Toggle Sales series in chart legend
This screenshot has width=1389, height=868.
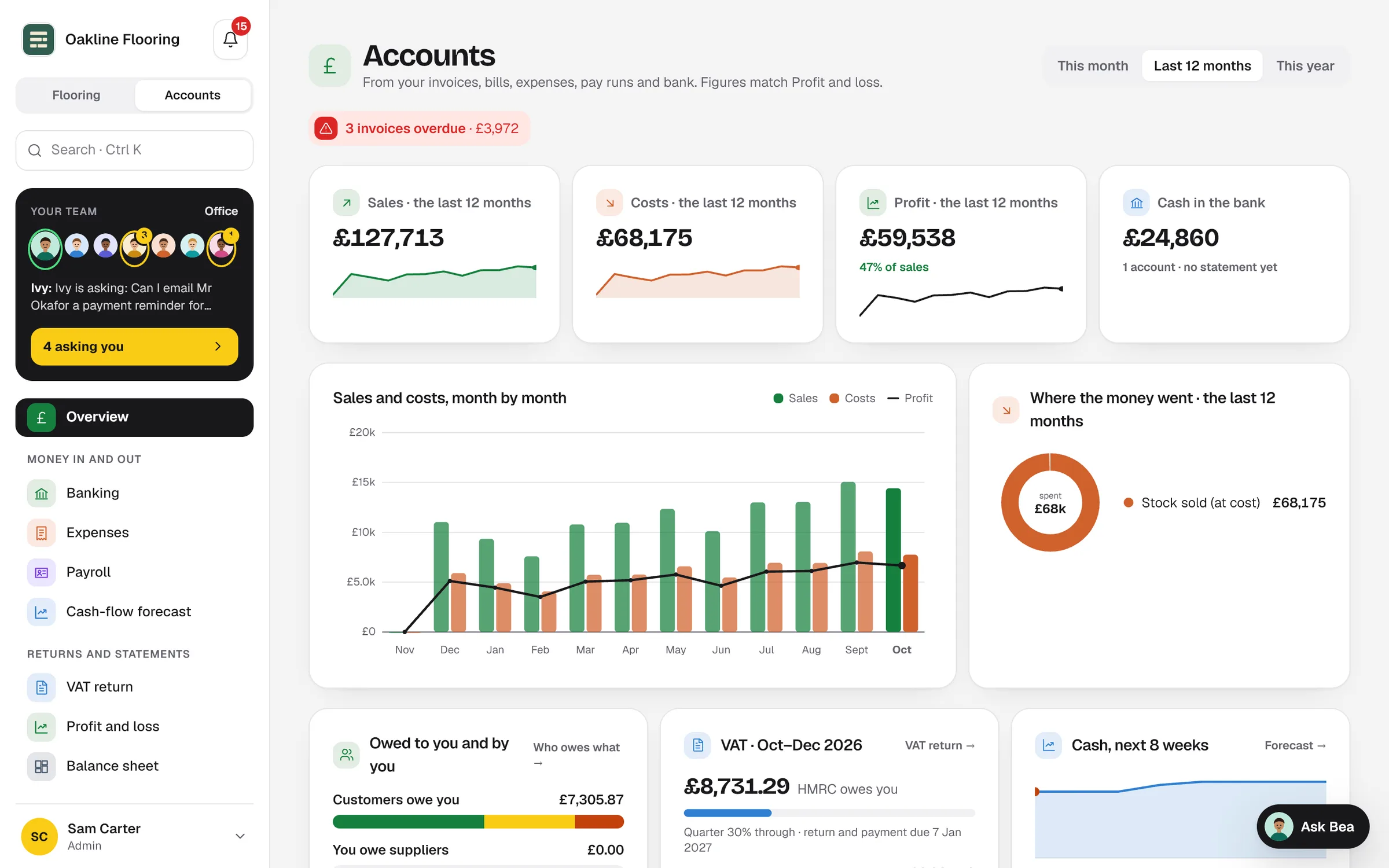(795, 398)
